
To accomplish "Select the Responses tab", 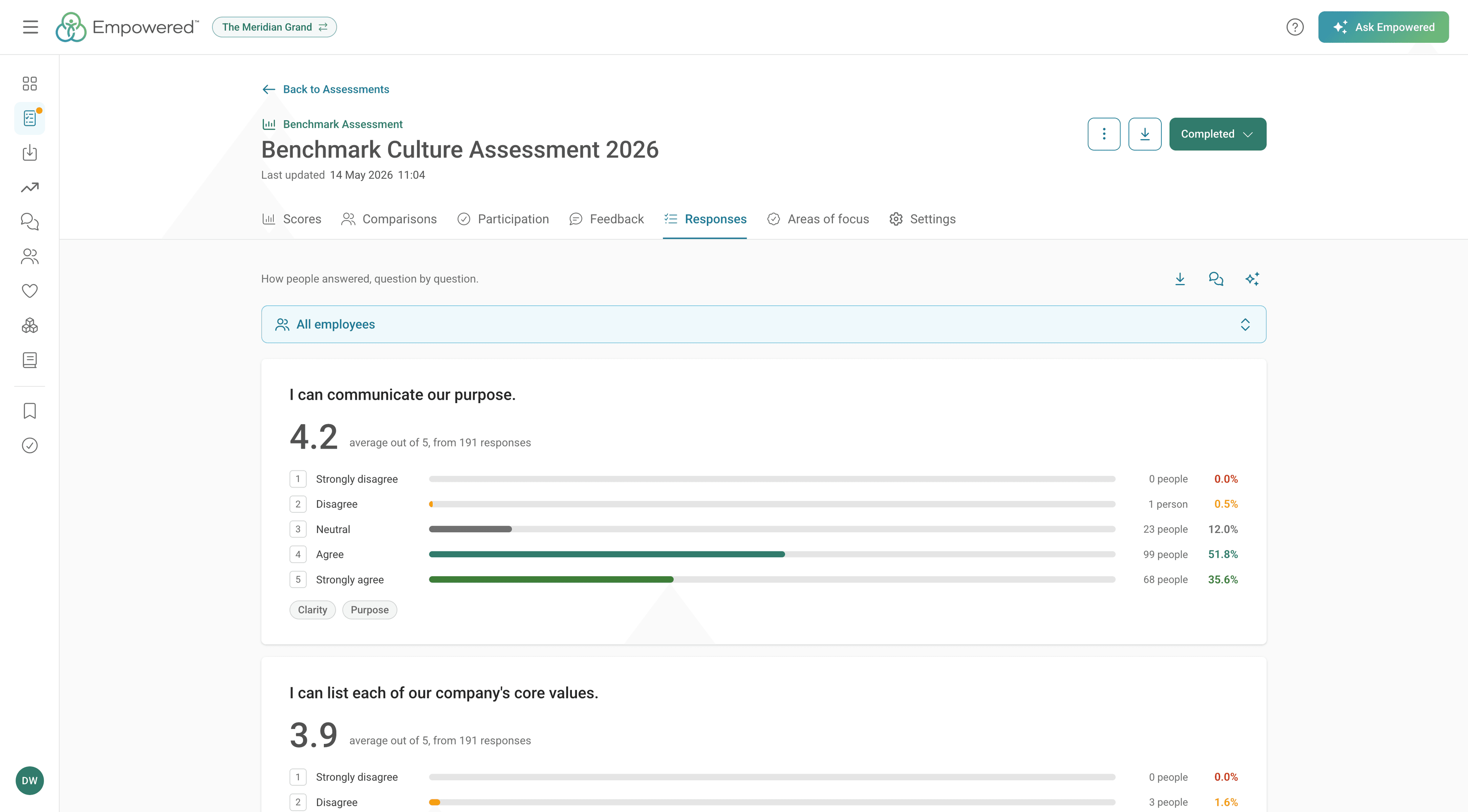I will coord(705,219).
